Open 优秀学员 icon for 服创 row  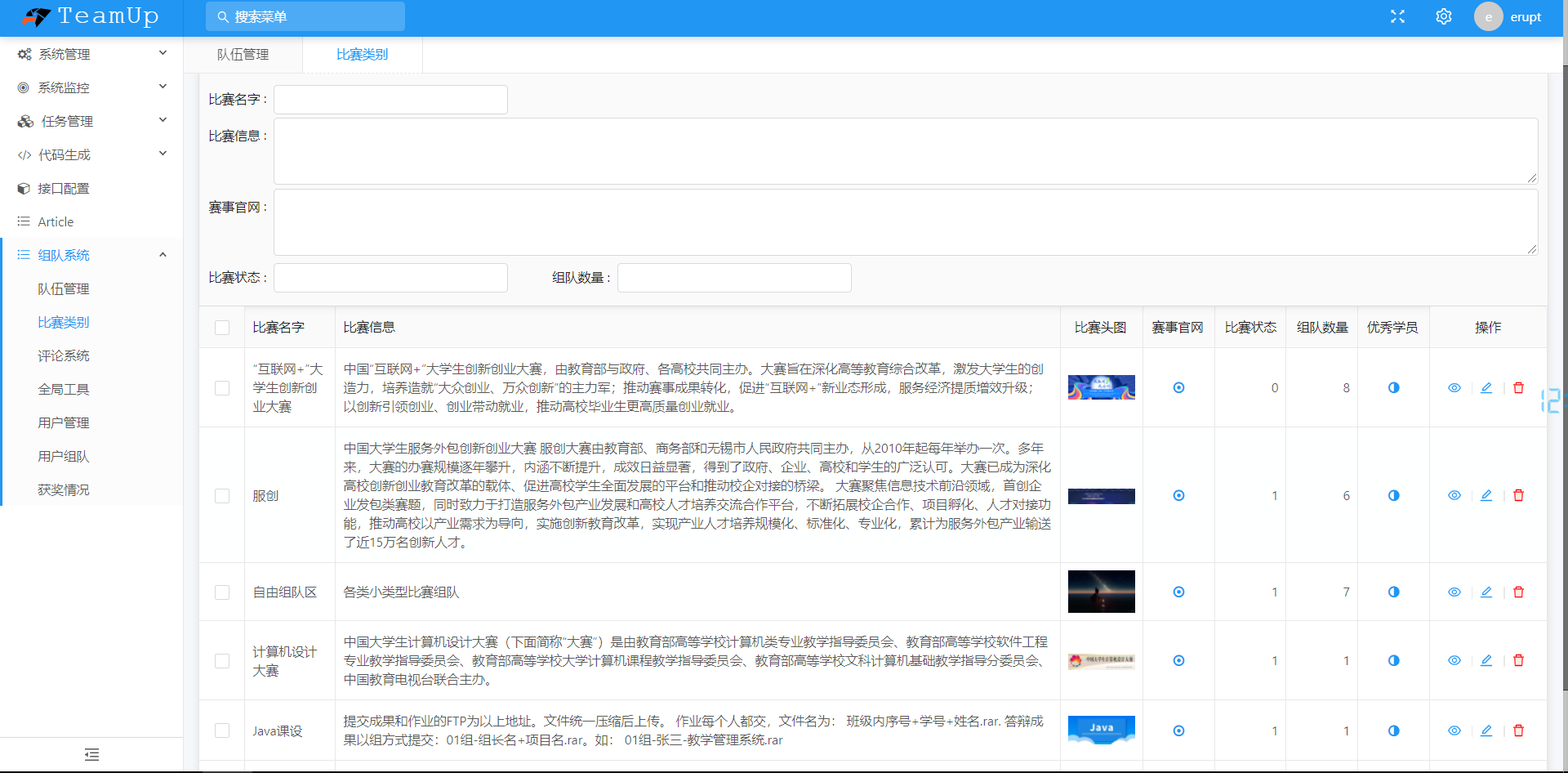coord(1393,495)
